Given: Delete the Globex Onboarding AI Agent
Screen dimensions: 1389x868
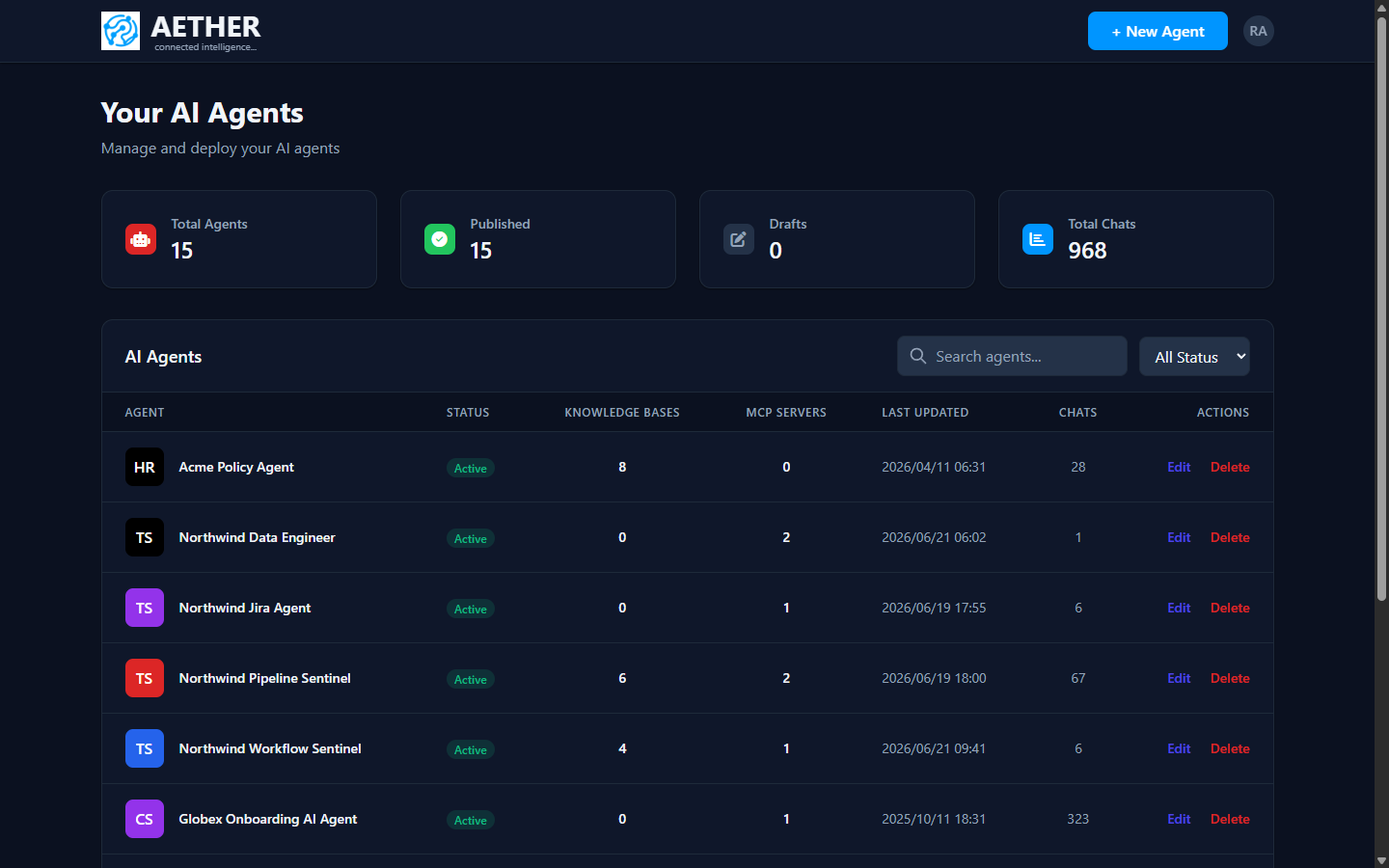Looking at the screenshot, I should 1230,819.
